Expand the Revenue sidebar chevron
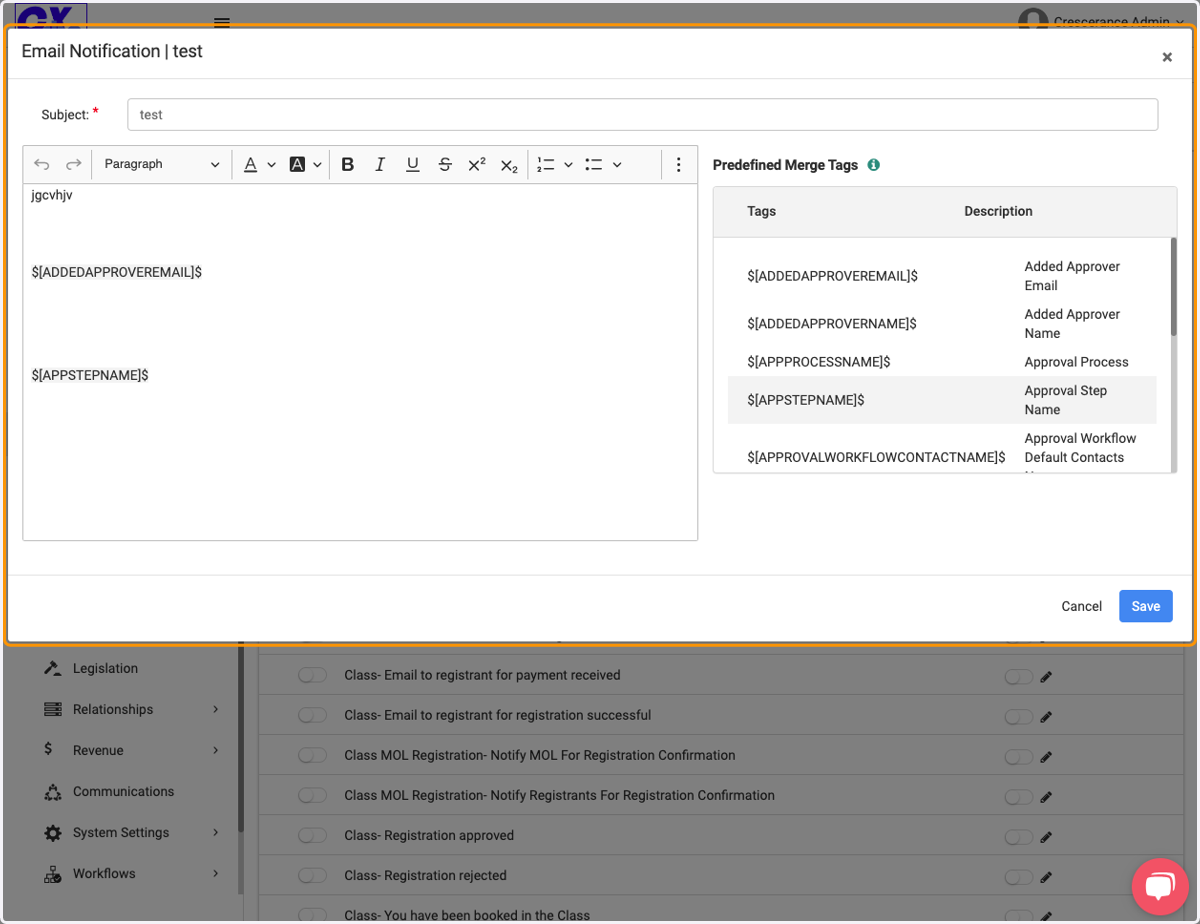Viewport: 1200px width, 924px height. pyautogui.click(x=215, y=750)
